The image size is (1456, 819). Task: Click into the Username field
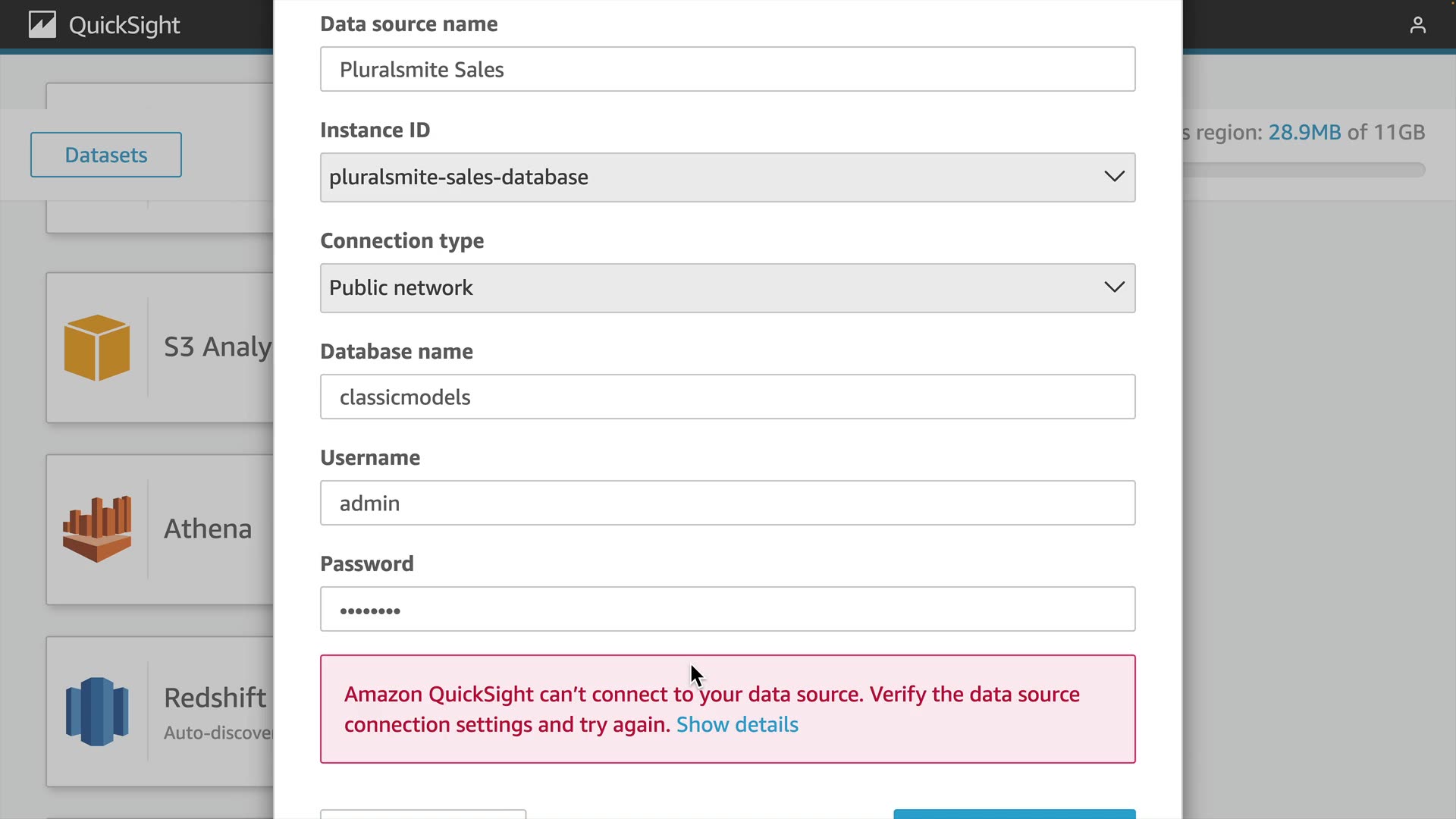click(726, 504)
